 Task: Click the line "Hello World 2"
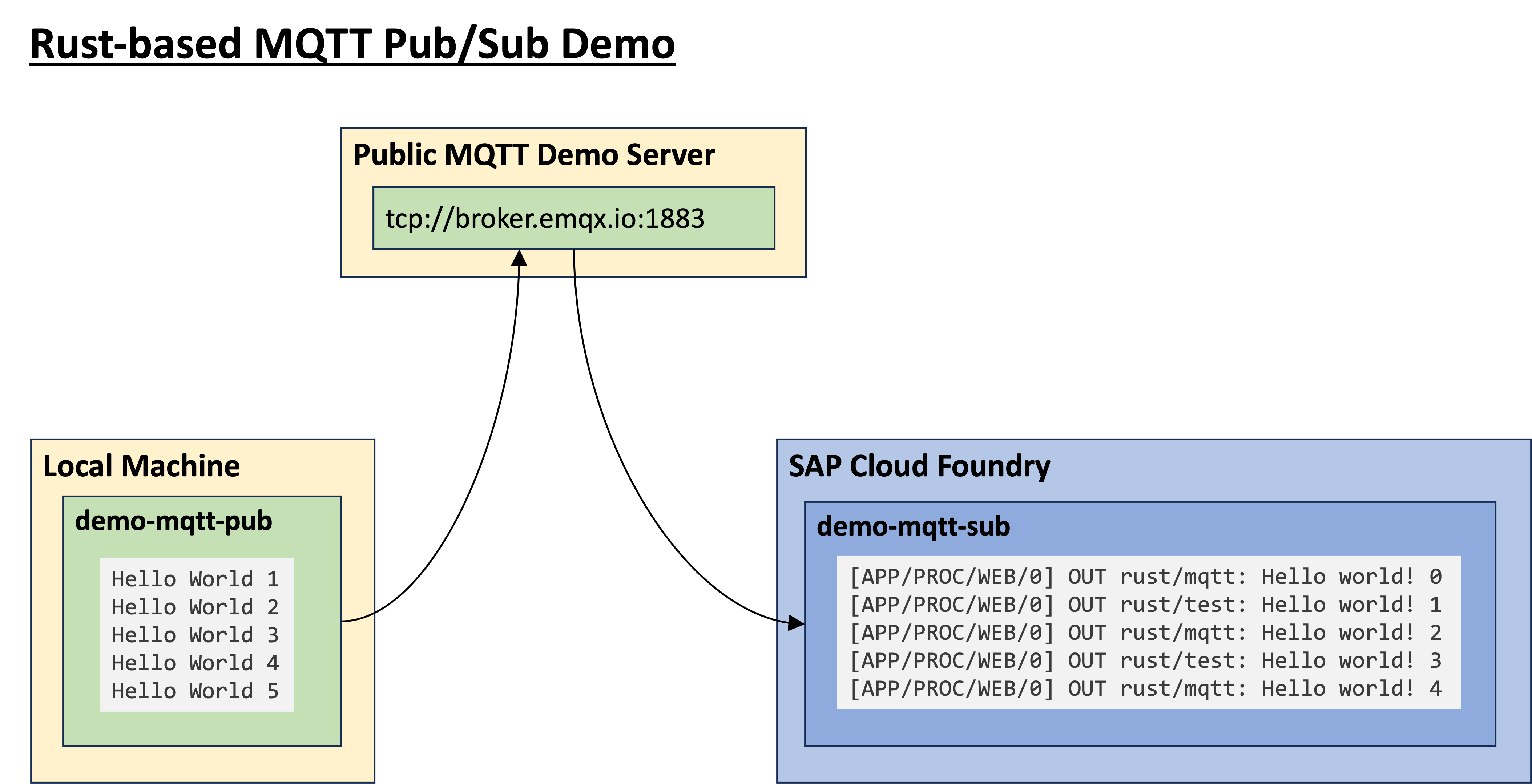pos(195,607)
